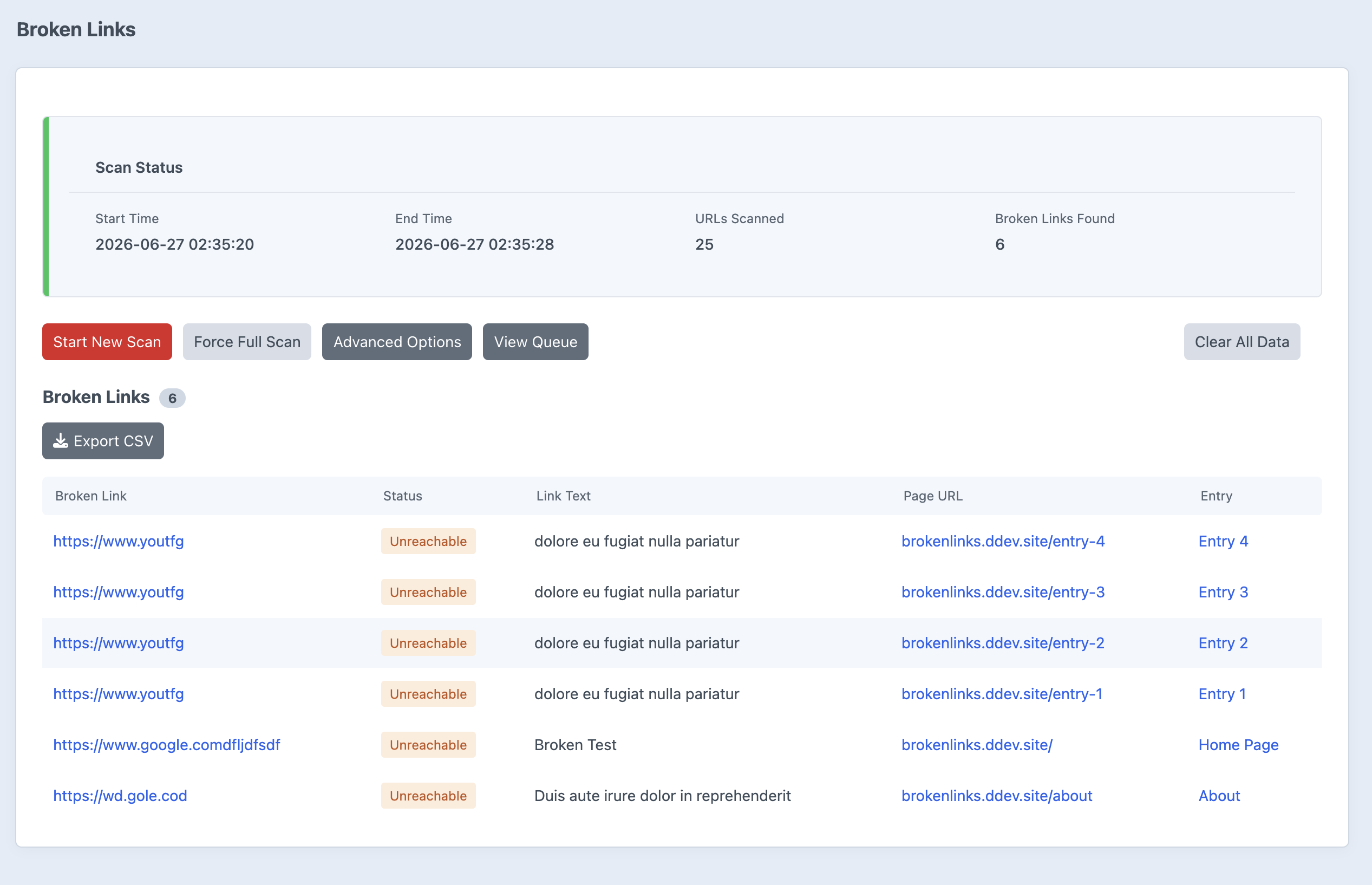Click the Force Full Scan button
1372x885 pixels.
pos(247,342)
